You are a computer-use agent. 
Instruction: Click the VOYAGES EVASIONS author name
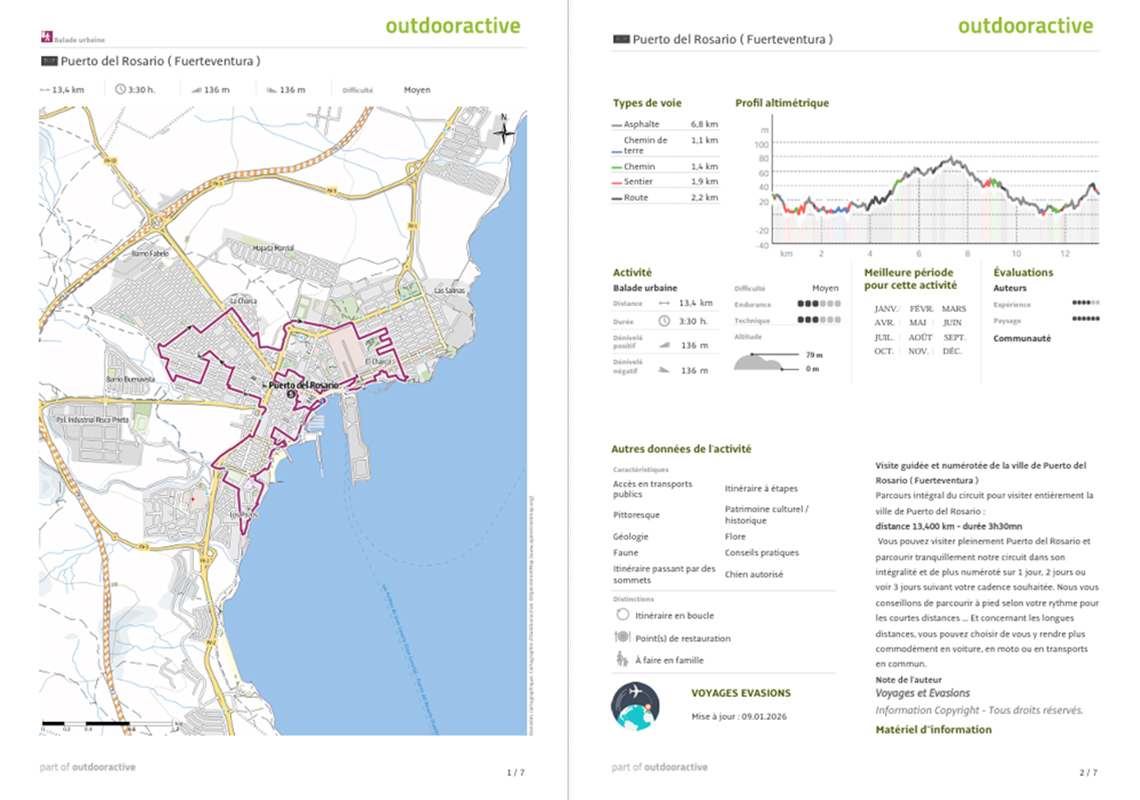pyautogui.click(x=740, y=693)
